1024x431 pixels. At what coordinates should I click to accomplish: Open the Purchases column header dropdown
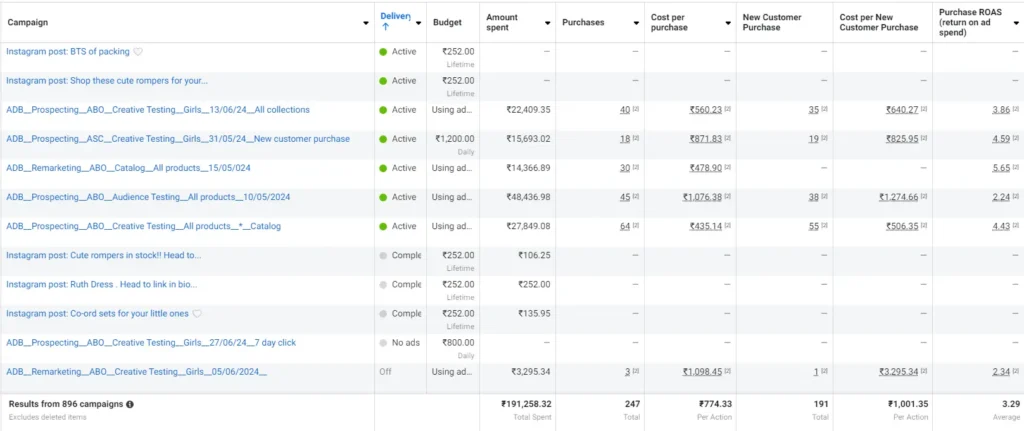pos(636,22)
